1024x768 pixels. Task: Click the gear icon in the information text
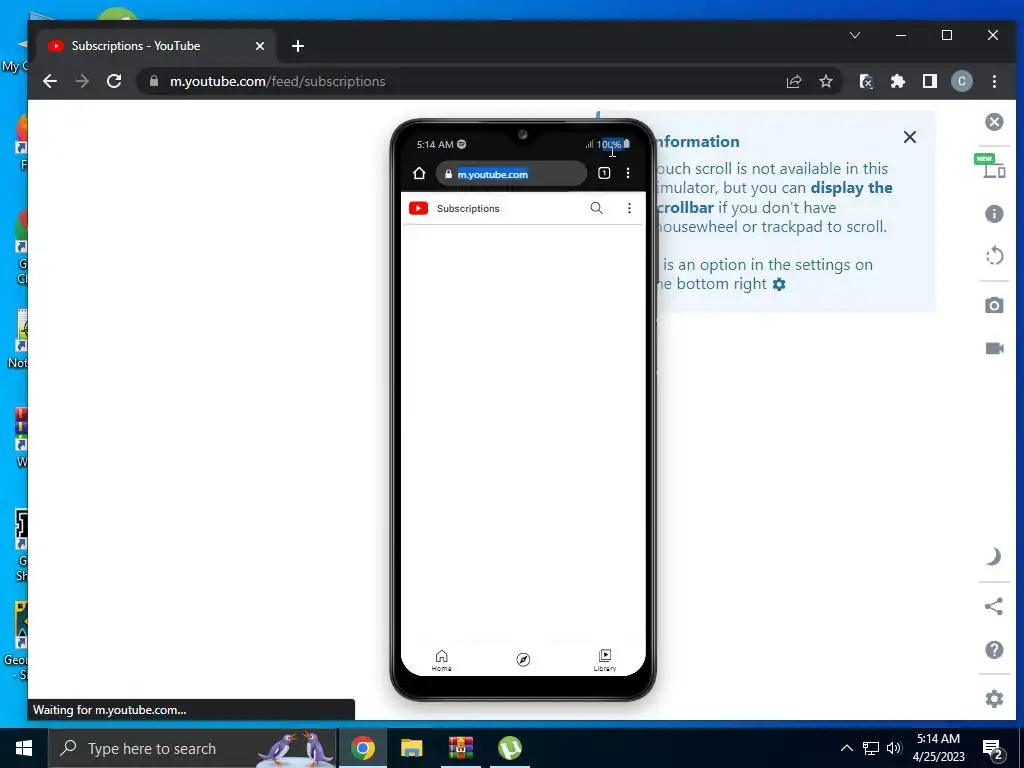pyautogui.click(x=779, y=284)
